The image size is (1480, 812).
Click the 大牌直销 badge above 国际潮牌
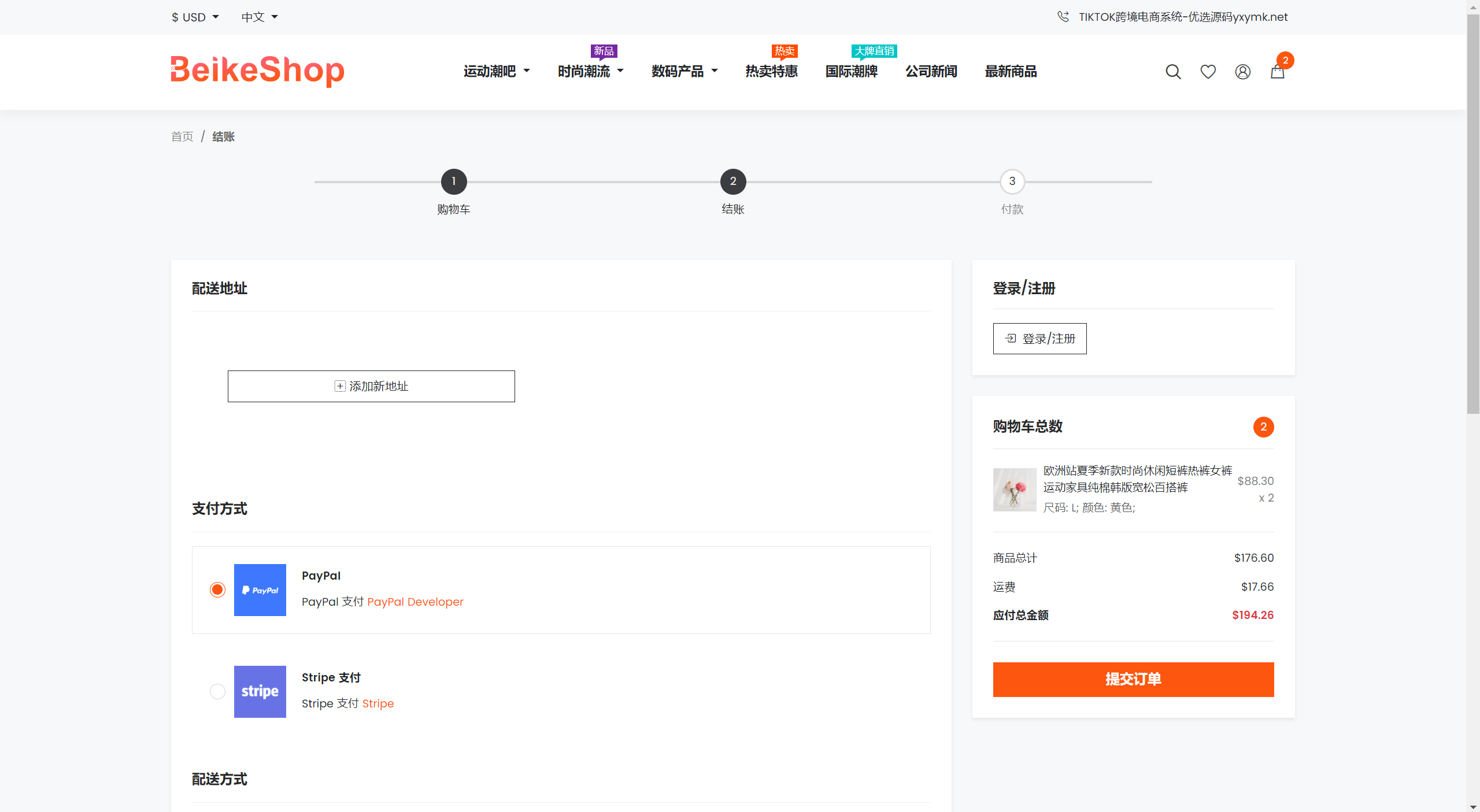(x=874, y=51)
